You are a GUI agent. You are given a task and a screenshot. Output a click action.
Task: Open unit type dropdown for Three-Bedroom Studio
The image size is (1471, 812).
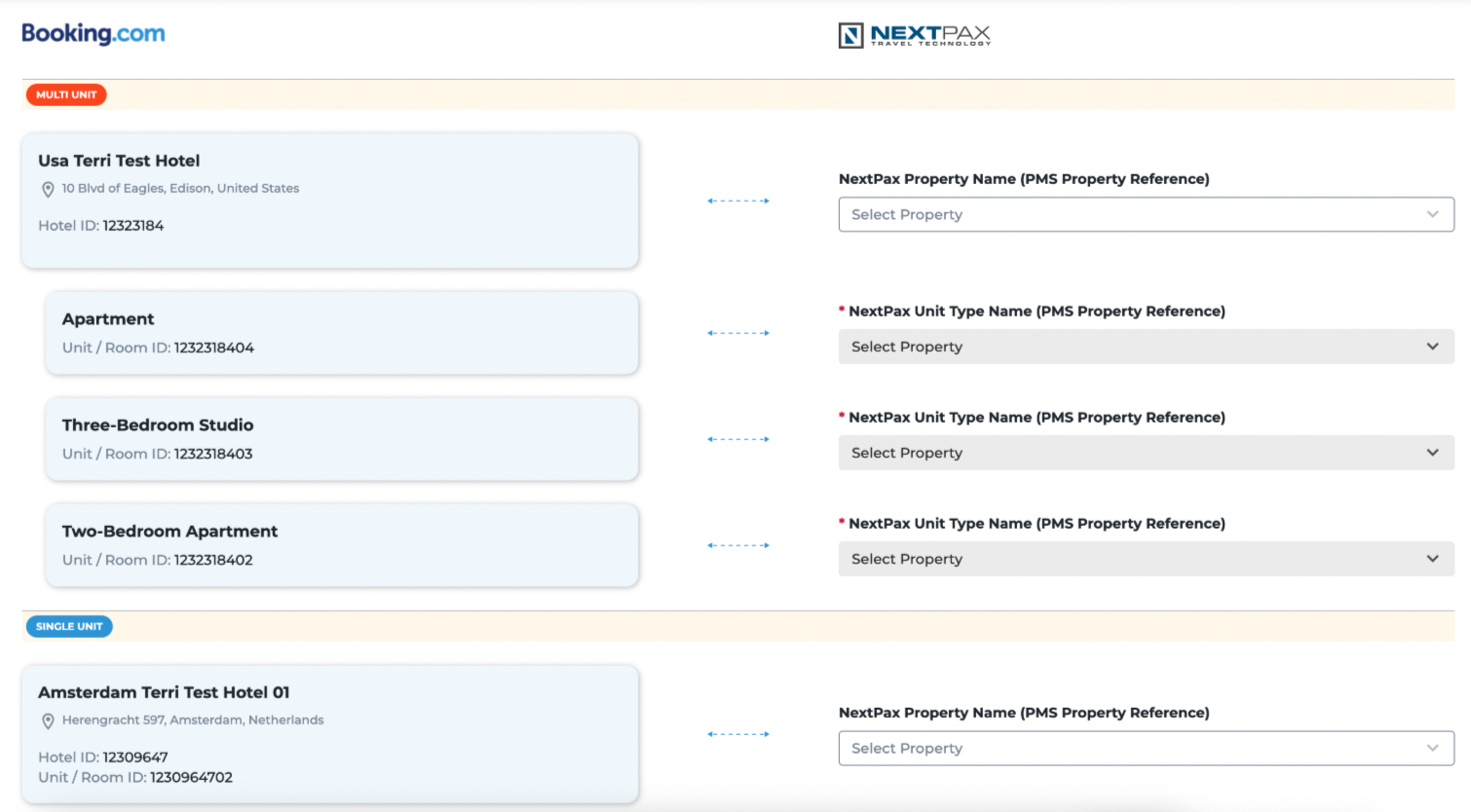point(1146,453)
